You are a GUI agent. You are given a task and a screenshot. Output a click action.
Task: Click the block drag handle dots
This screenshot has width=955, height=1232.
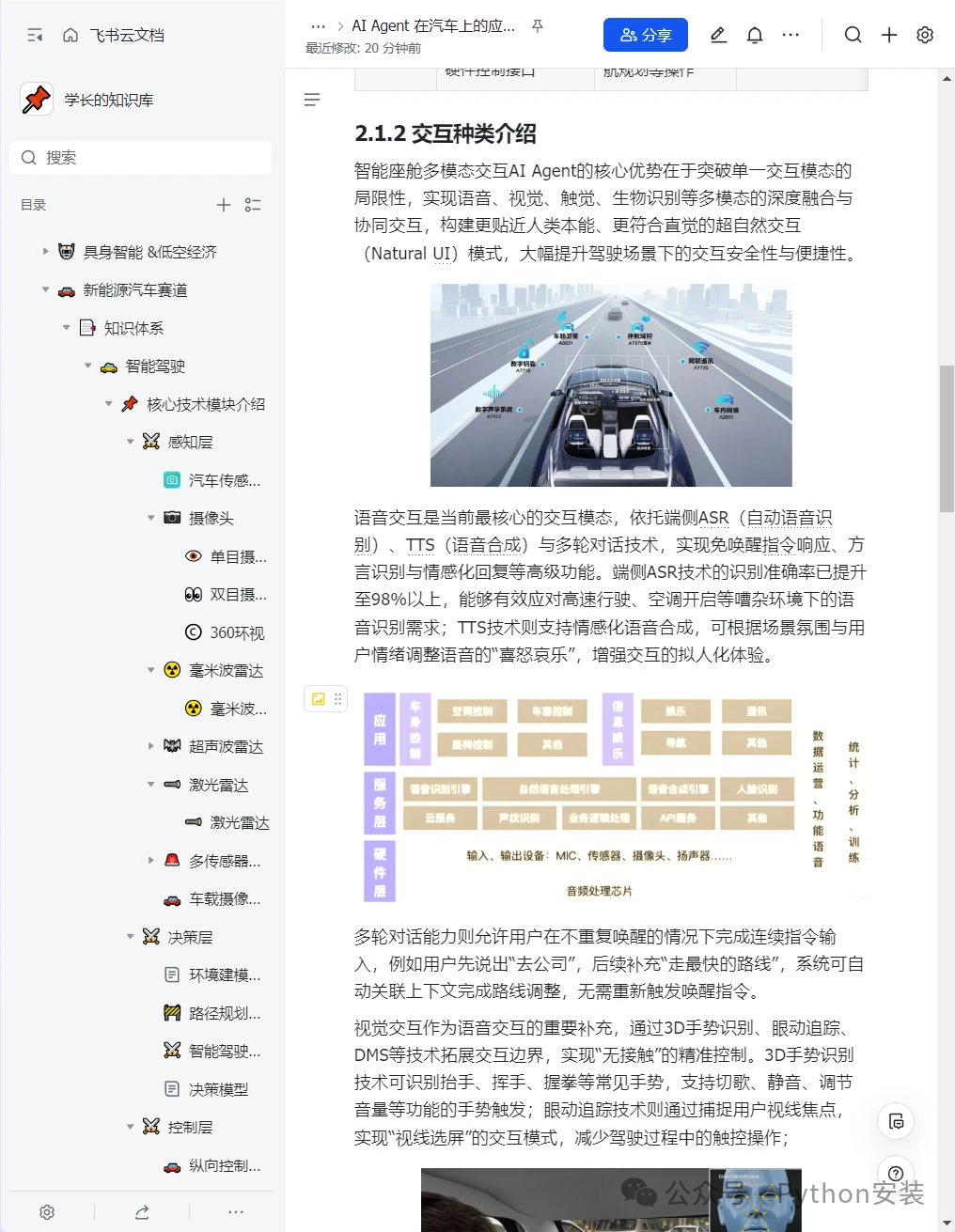pos(337,698)
